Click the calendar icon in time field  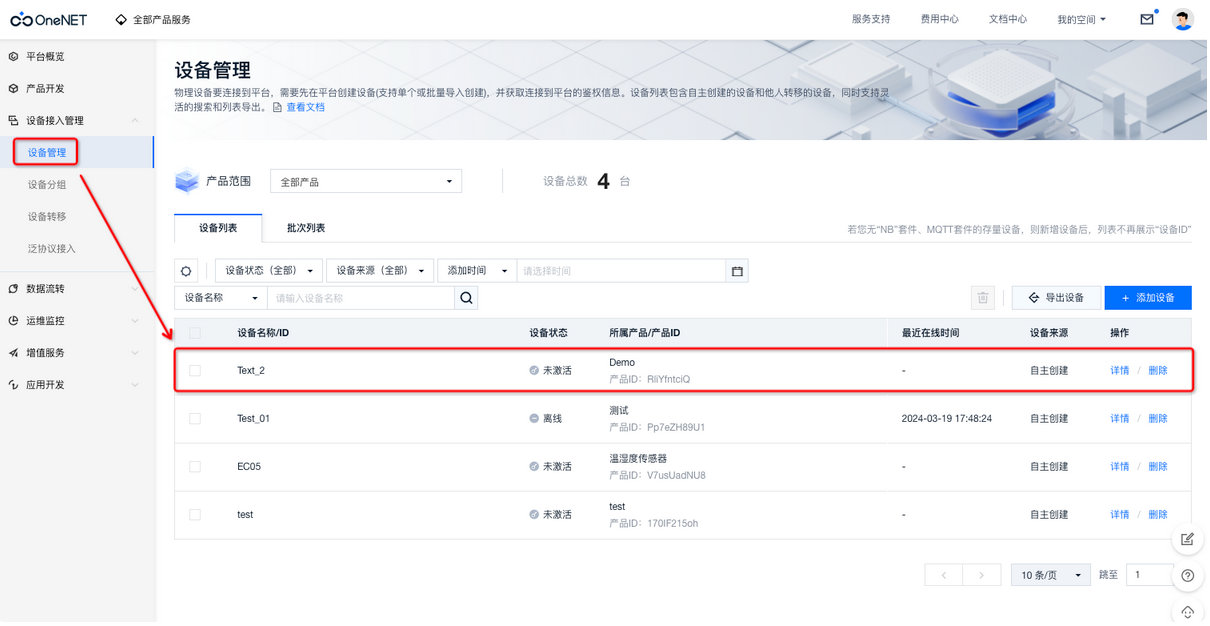(737, 271)
